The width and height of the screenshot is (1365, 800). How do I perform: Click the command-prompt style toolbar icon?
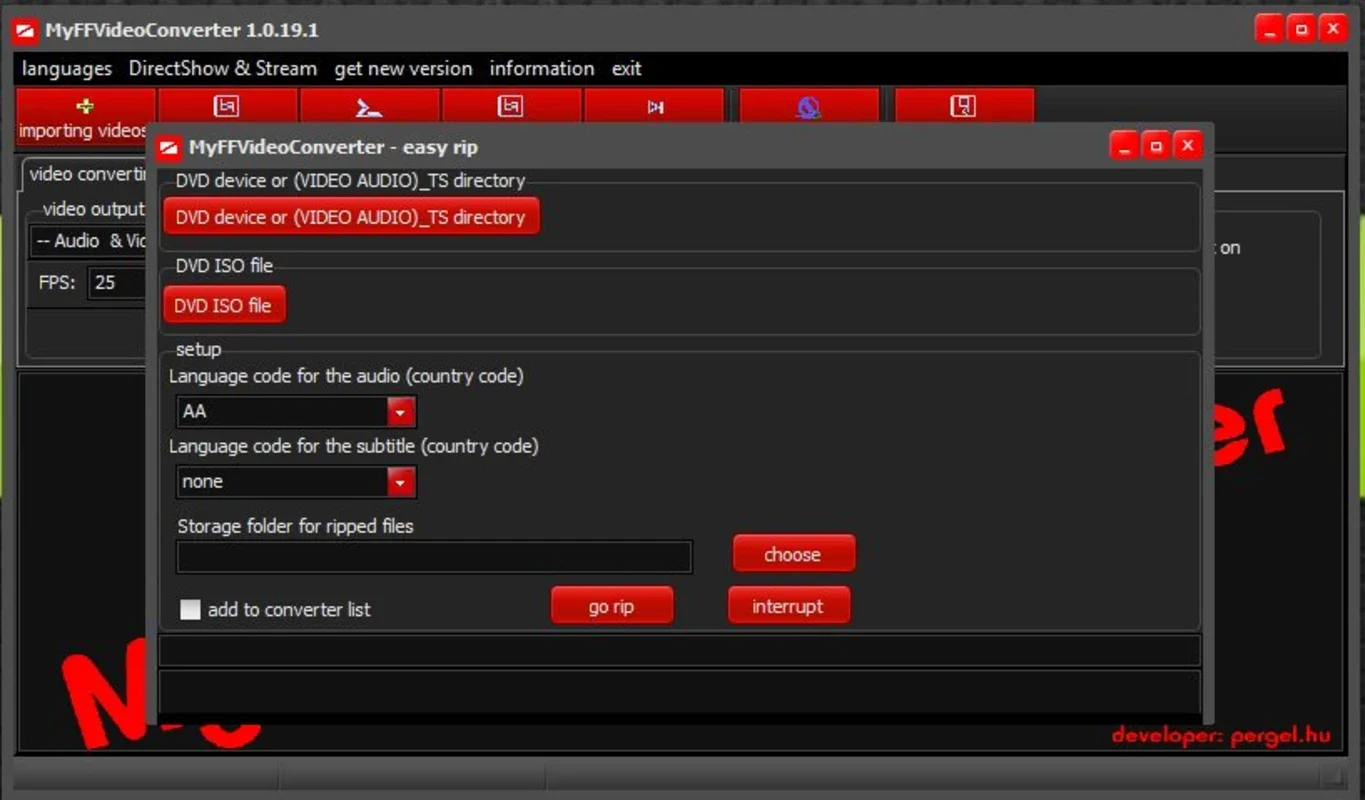tap(370, 106)
